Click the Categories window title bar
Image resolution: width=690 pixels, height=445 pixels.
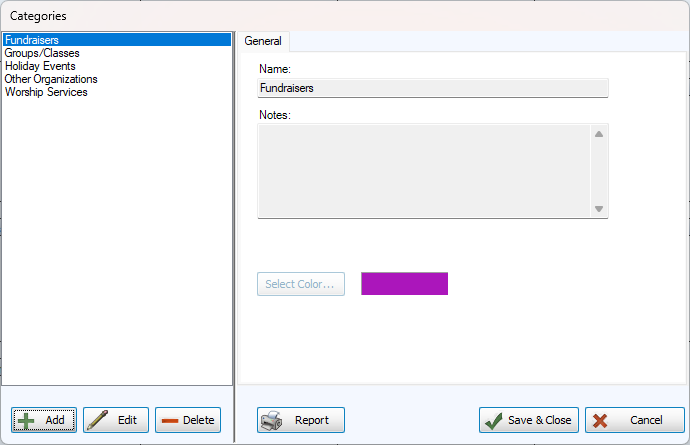pos(345,16)
